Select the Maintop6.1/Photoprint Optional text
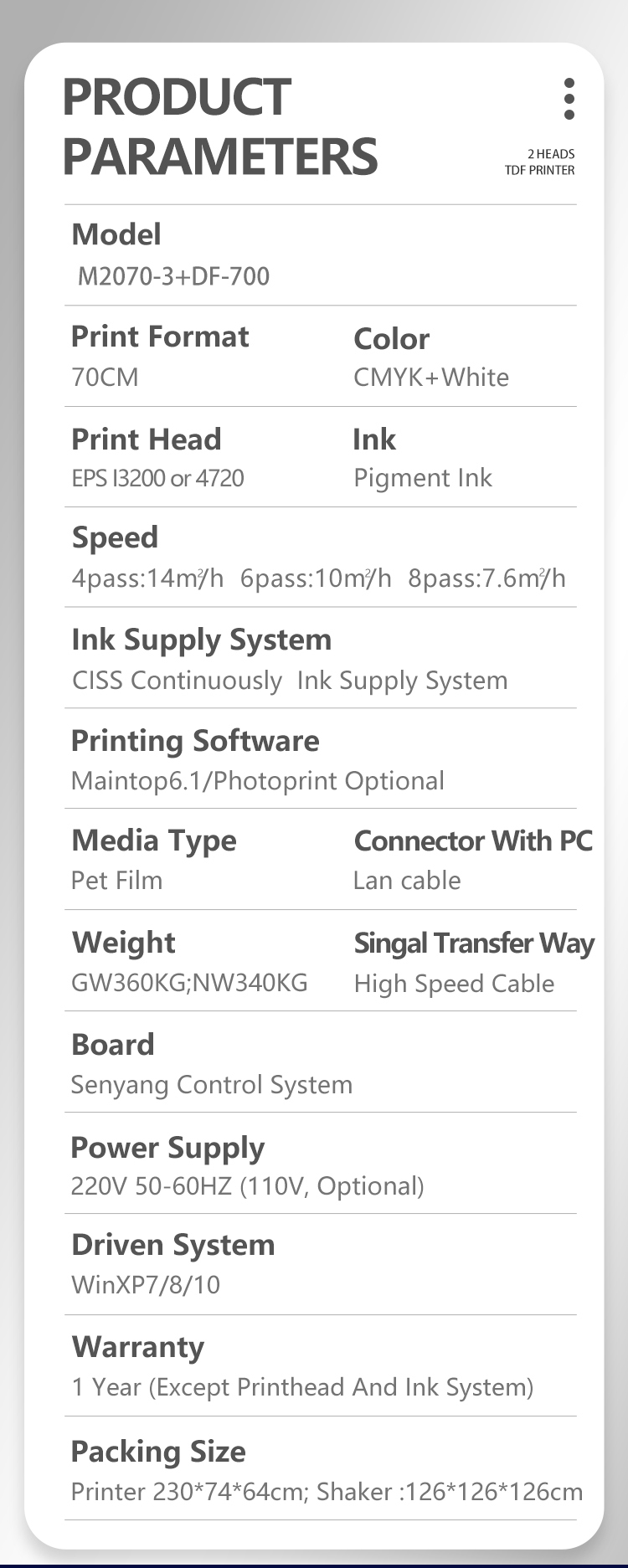628x1568 pixels. coord(258,781)
